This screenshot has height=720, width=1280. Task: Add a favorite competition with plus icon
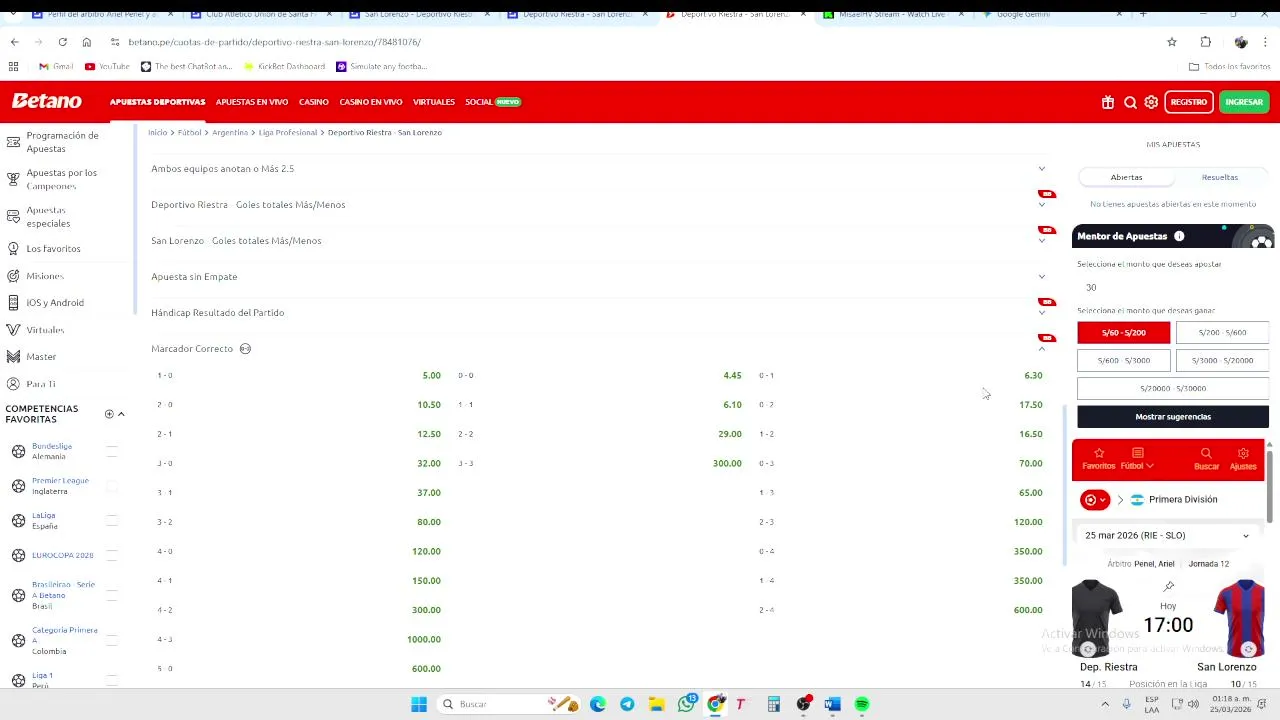pyautogui.click(x=109, y=414)
